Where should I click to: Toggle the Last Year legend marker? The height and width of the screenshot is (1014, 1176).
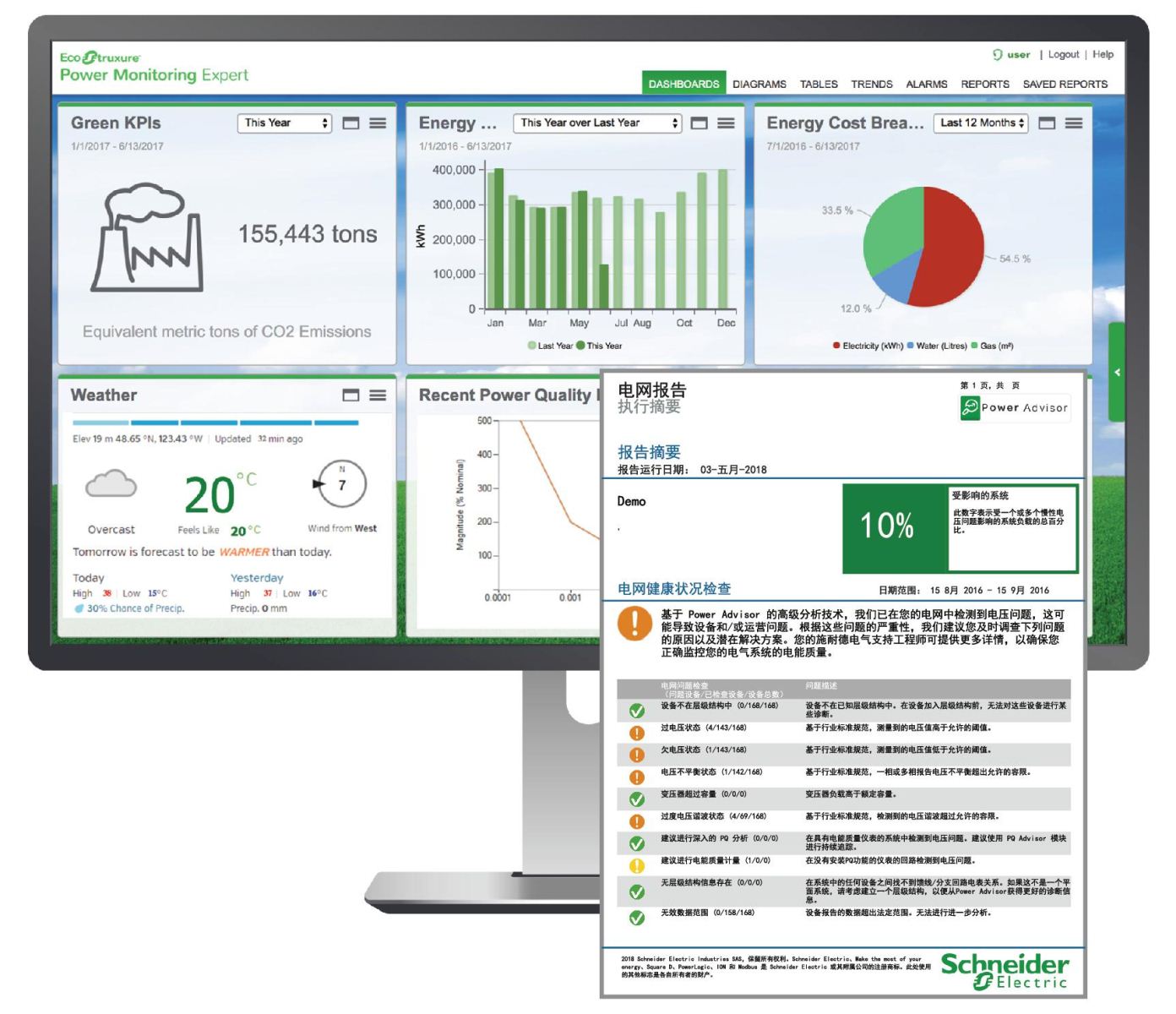coord(532,346)
